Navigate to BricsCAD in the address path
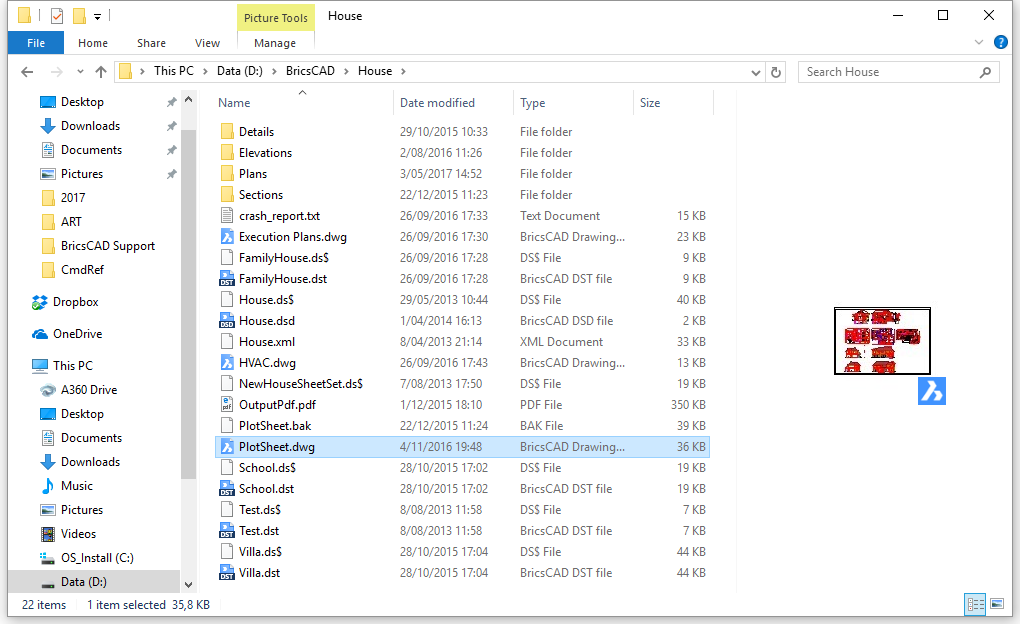The width and height of the screenshot is (1020, 624). (310, 71)
